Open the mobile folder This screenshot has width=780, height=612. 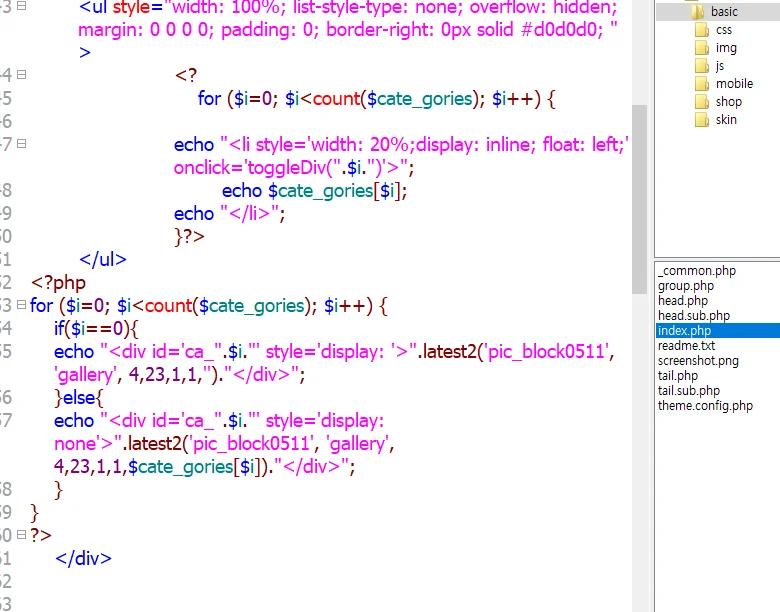tap(734, 84)
